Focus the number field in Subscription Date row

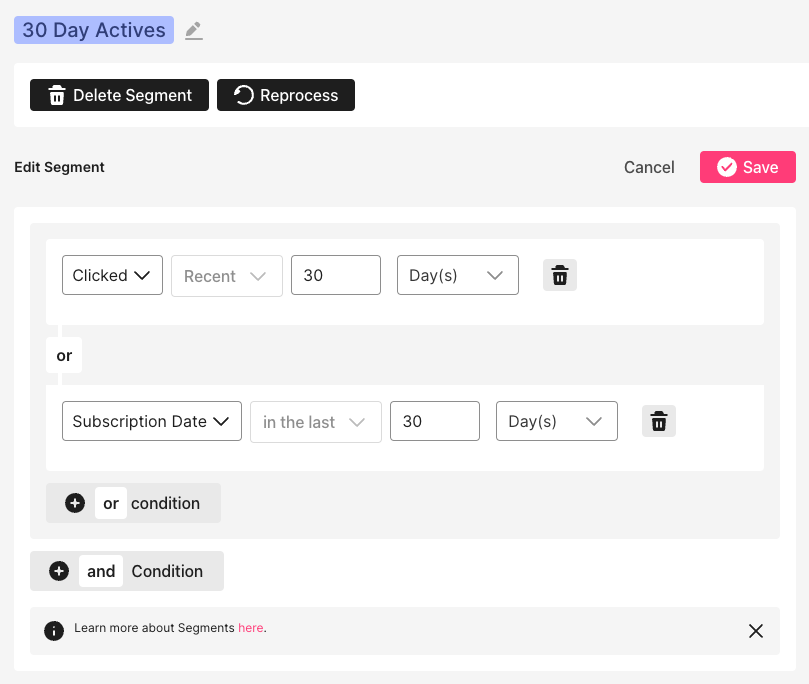434,422
